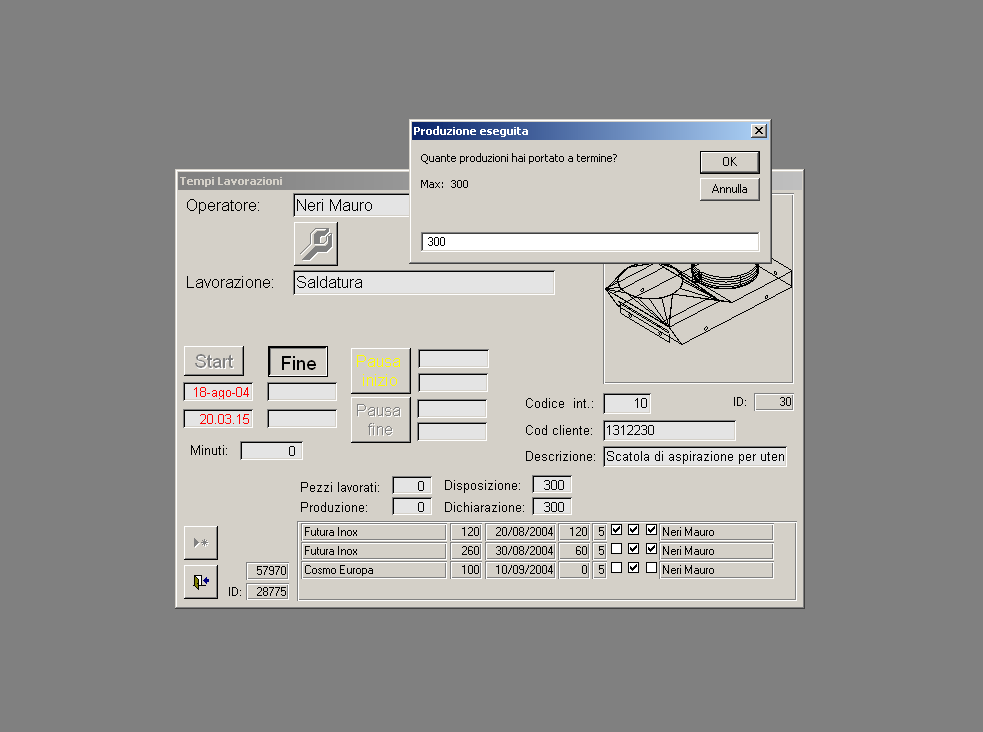
Task: Click the date cell 10/09/2004
Action: (521, 570)
